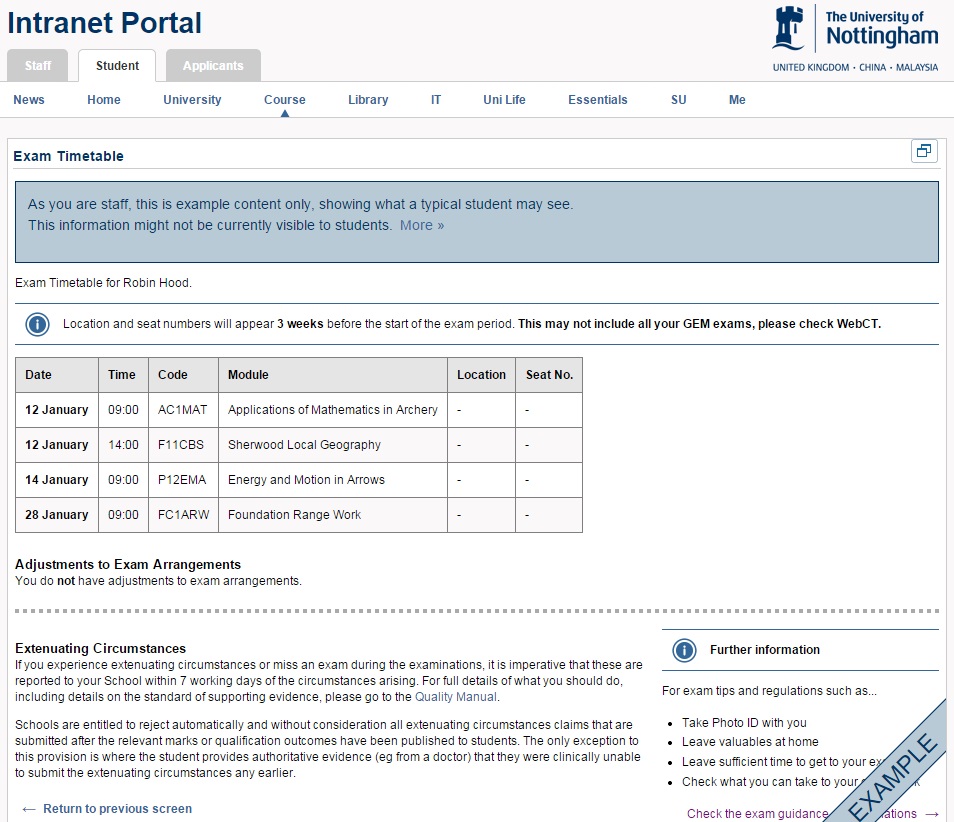Switch to the Staff tab
This screenshot has width=954, height=822.
[x=38, y=66]
